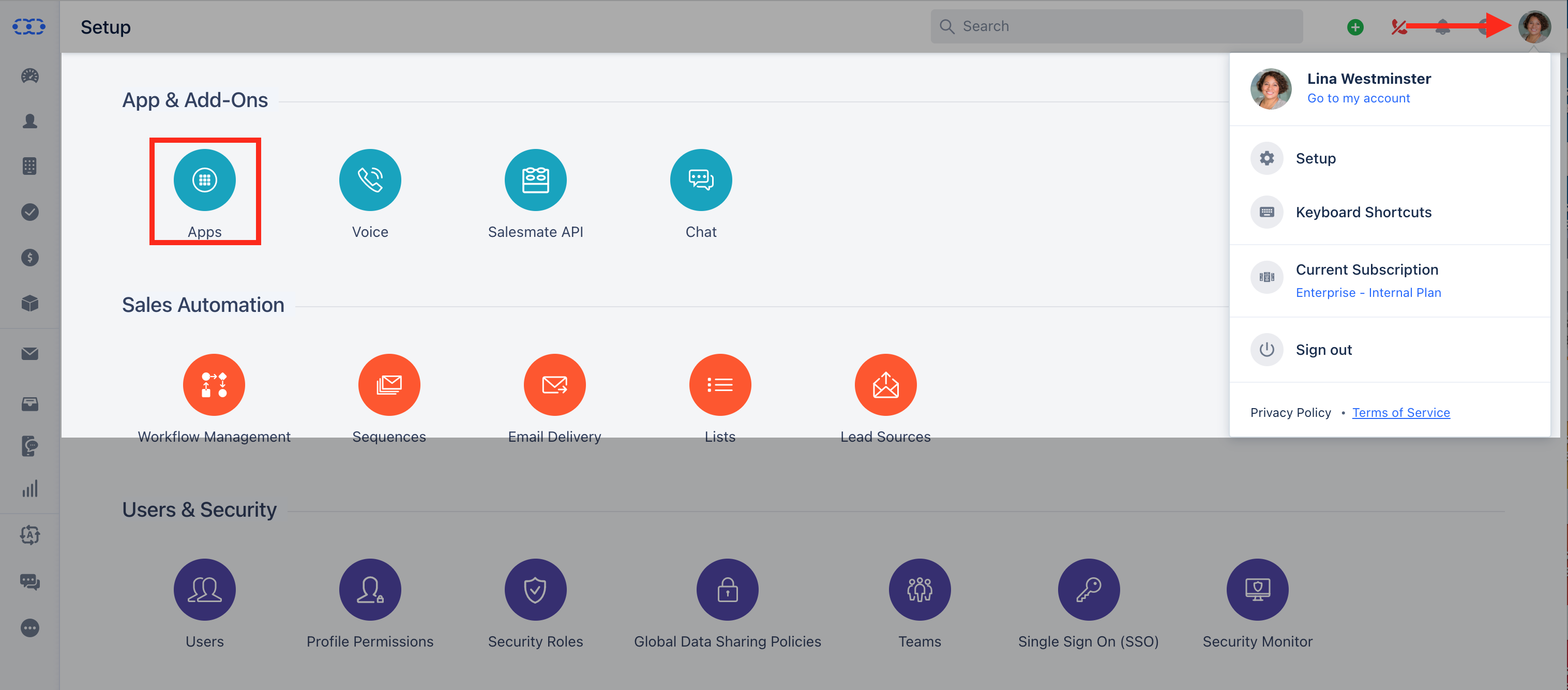This screenshot has height=690, width=1568.
Task: Open automation icon with letter A in sidebar
Action: (30, 535)
